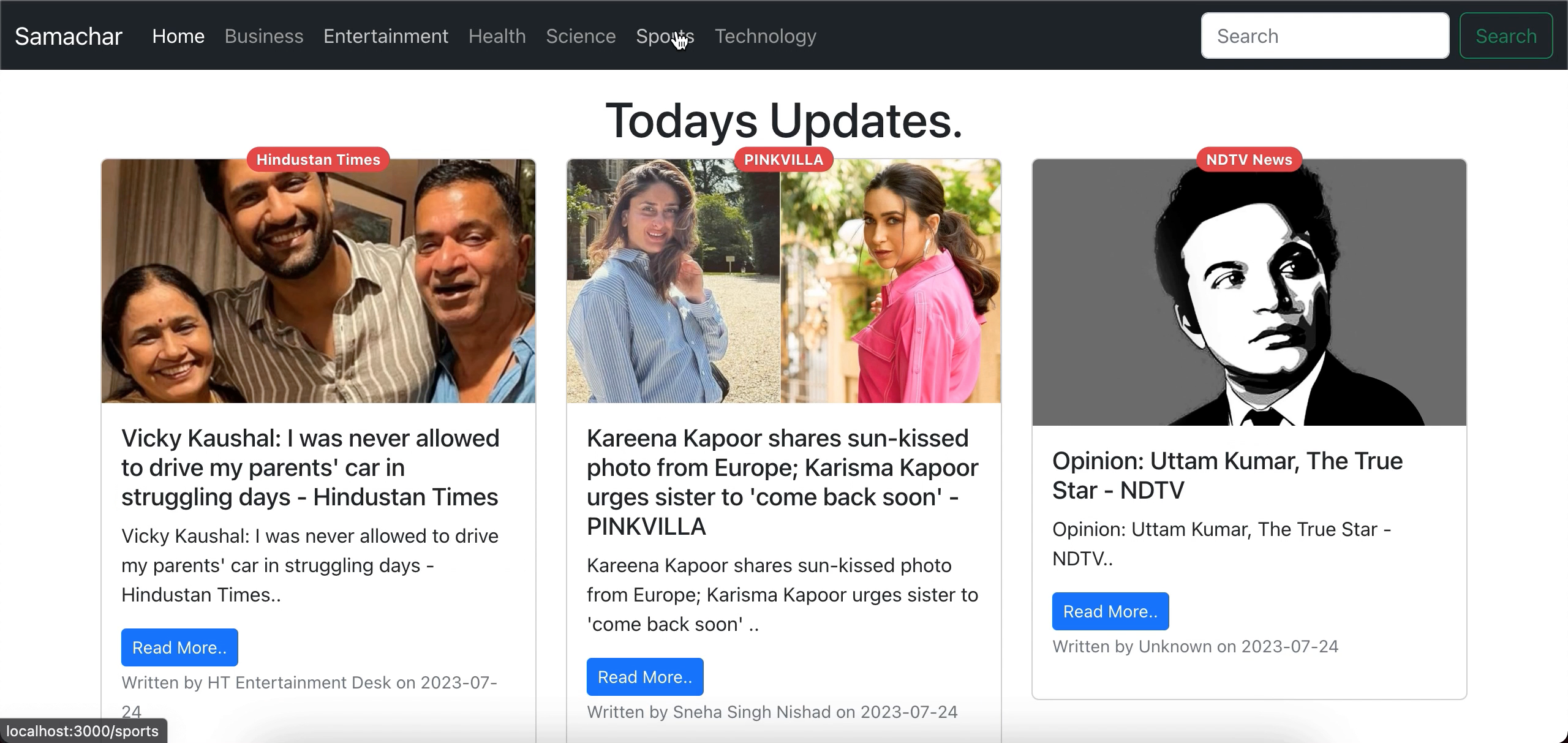Open the Samachar brand link

click(69, 36)
